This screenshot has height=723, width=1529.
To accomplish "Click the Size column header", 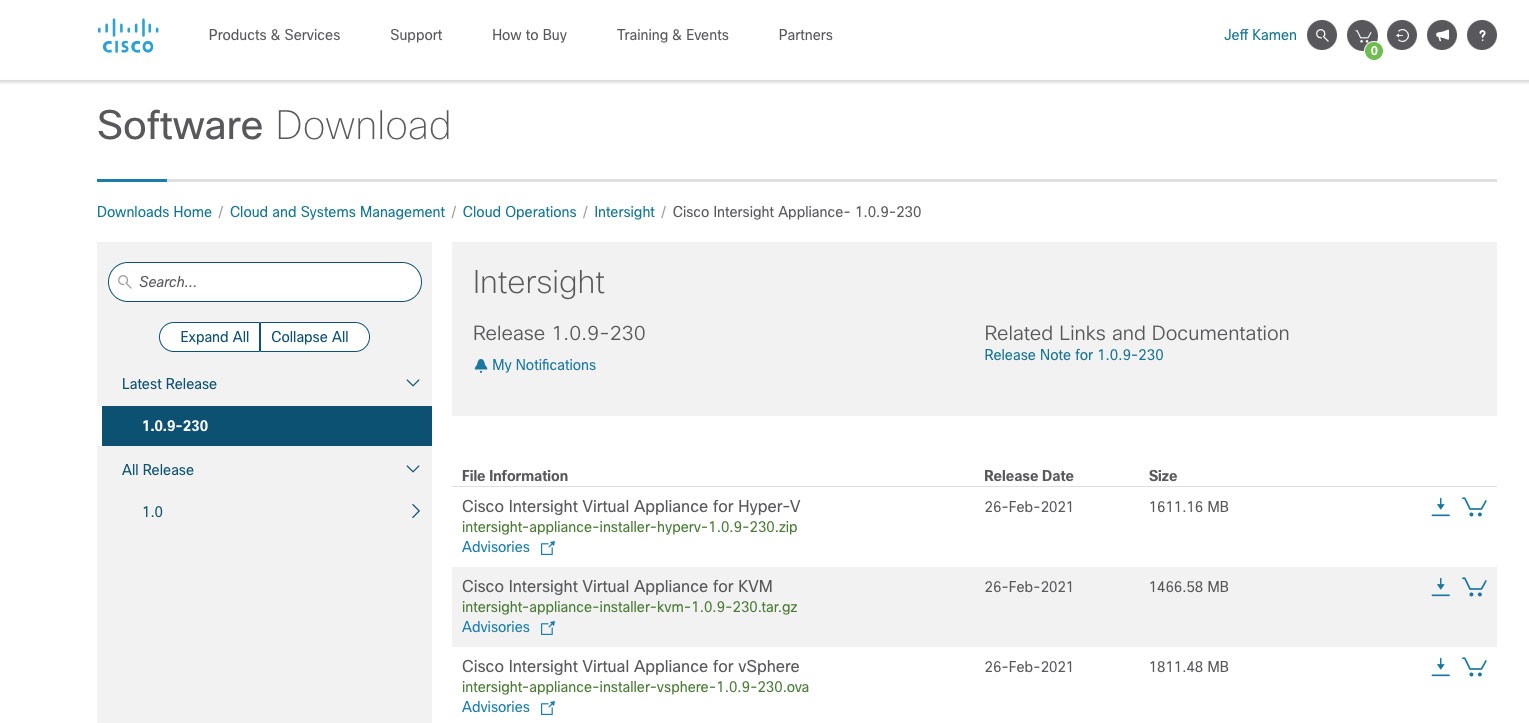I will (1163, 476).
